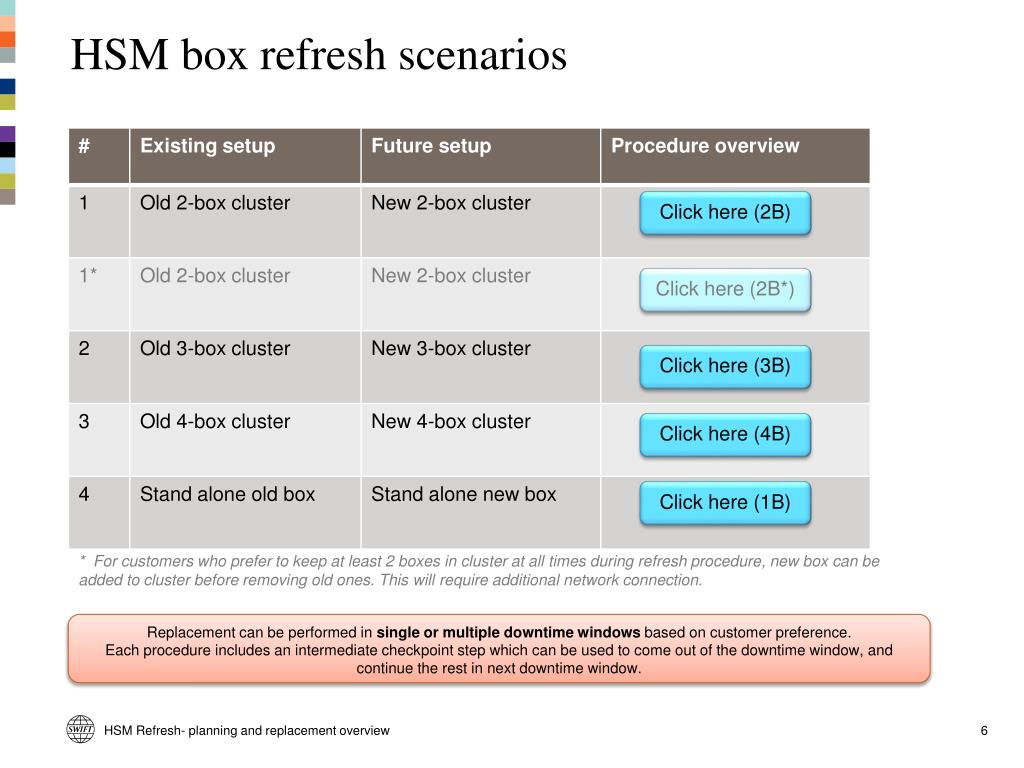Open the Click here (1B) procedure
Screen dimensions: 1024x768
pos(725,503)
